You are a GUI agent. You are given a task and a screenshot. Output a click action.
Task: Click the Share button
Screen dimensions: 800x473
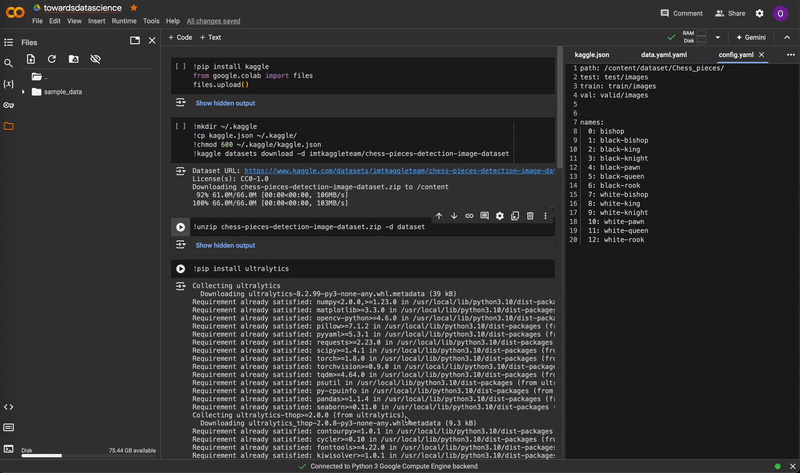tap(729, 13)
